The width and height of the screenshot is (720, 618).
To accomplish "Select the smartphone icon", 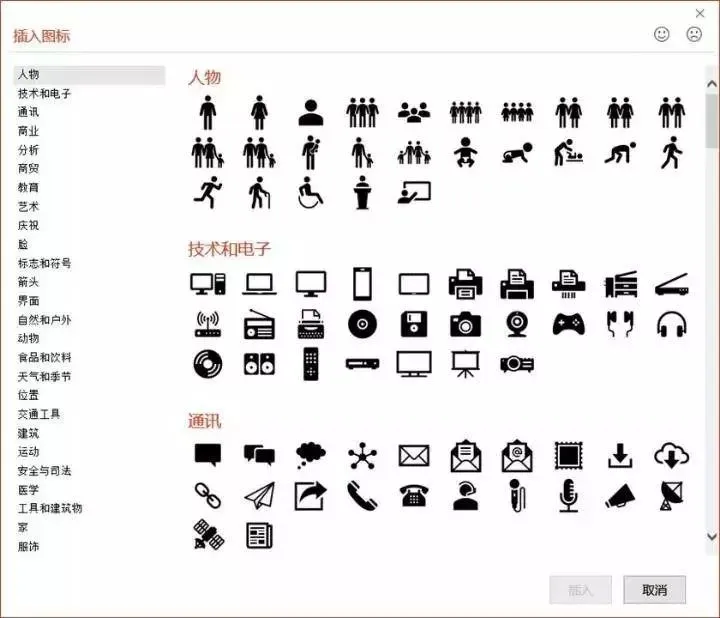I will click(362, 284).
